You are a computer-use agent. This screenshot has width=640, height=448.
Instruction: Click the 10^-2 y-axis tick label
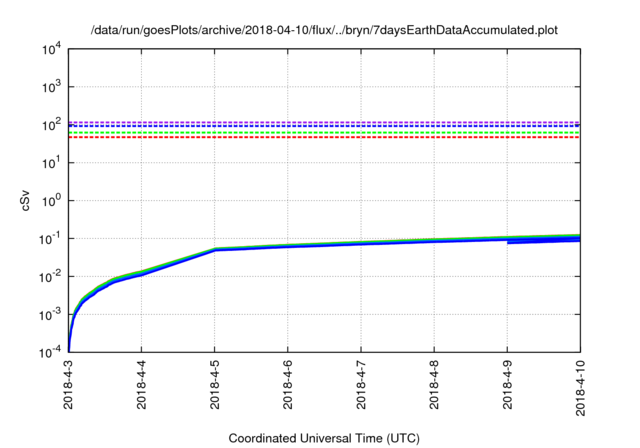click(50, 277)
